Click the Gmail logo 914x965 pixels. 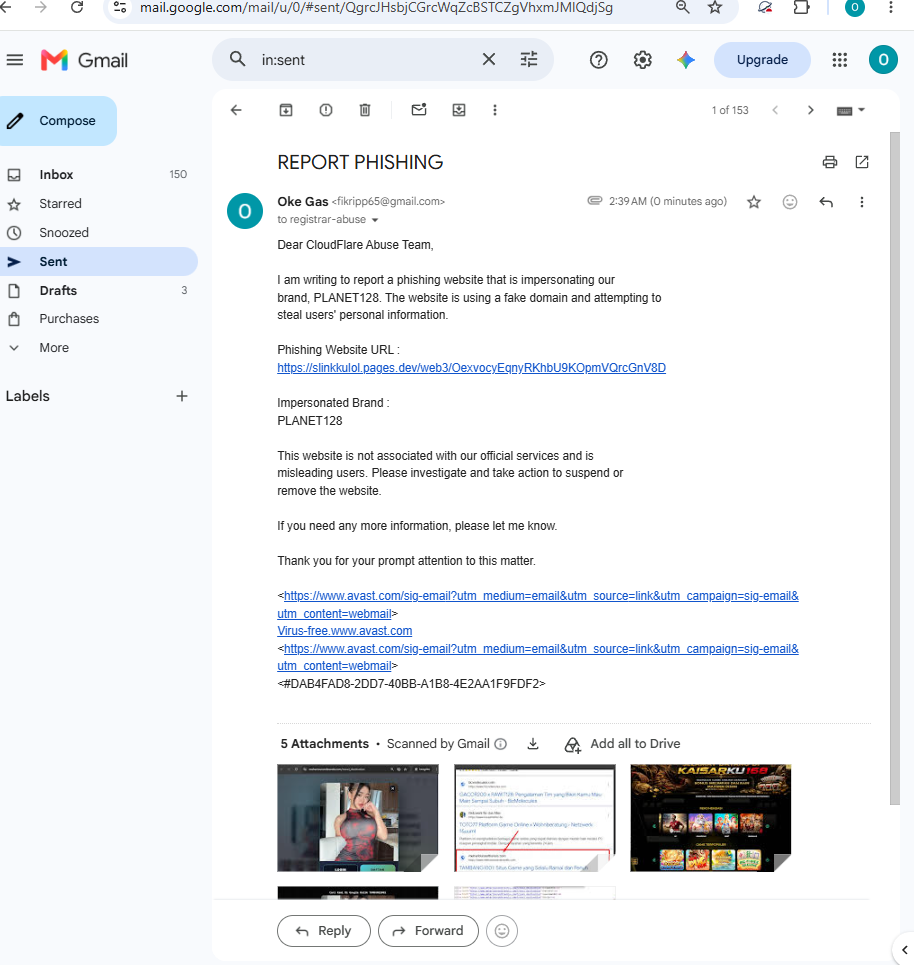(x=84, y=60)
